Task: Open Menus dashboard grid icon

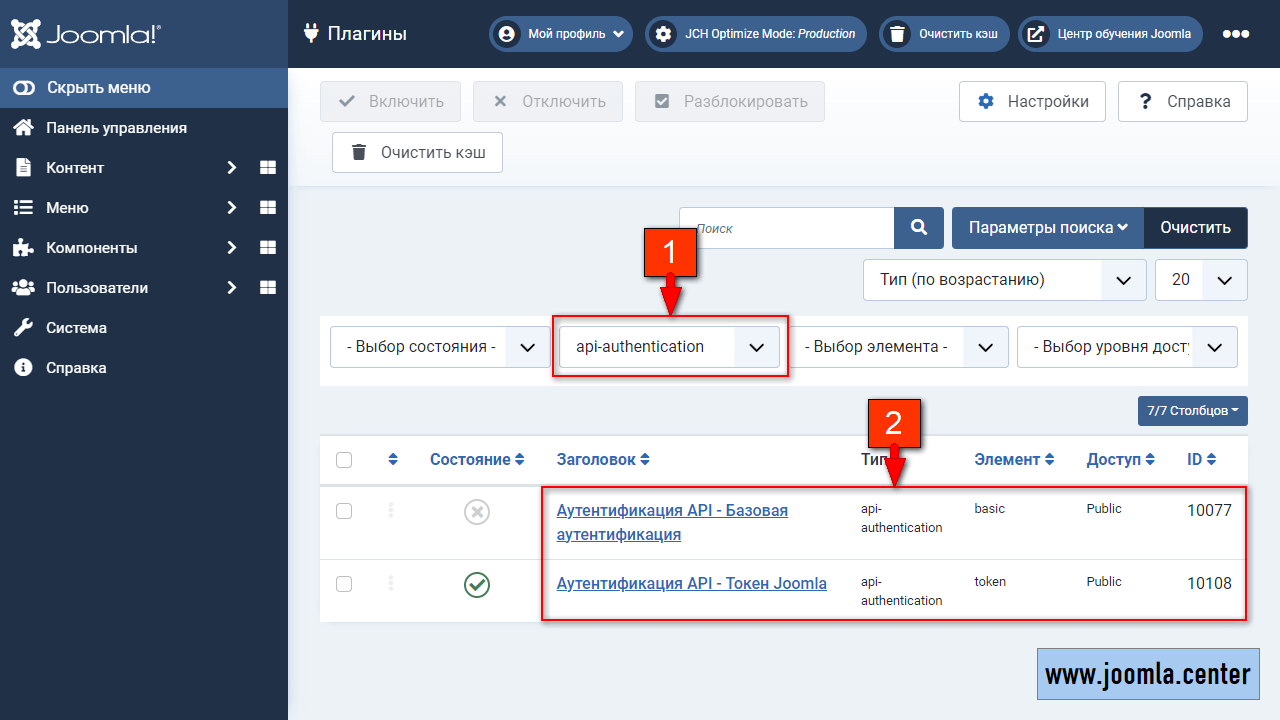Action: 268,208
